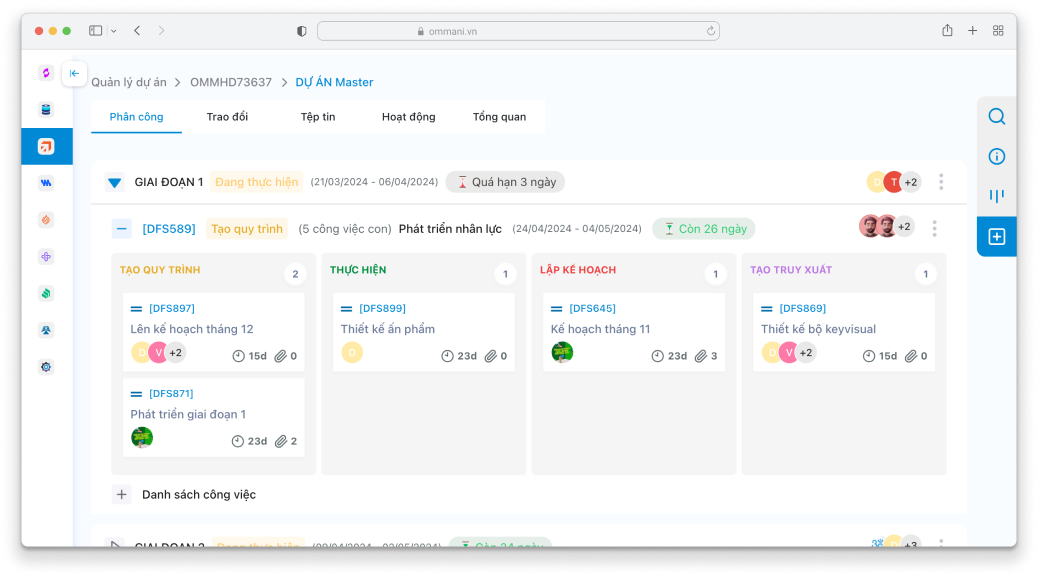Switch to the Trao đổi tab
The image size is (1038, 577).
click(227, 117)
